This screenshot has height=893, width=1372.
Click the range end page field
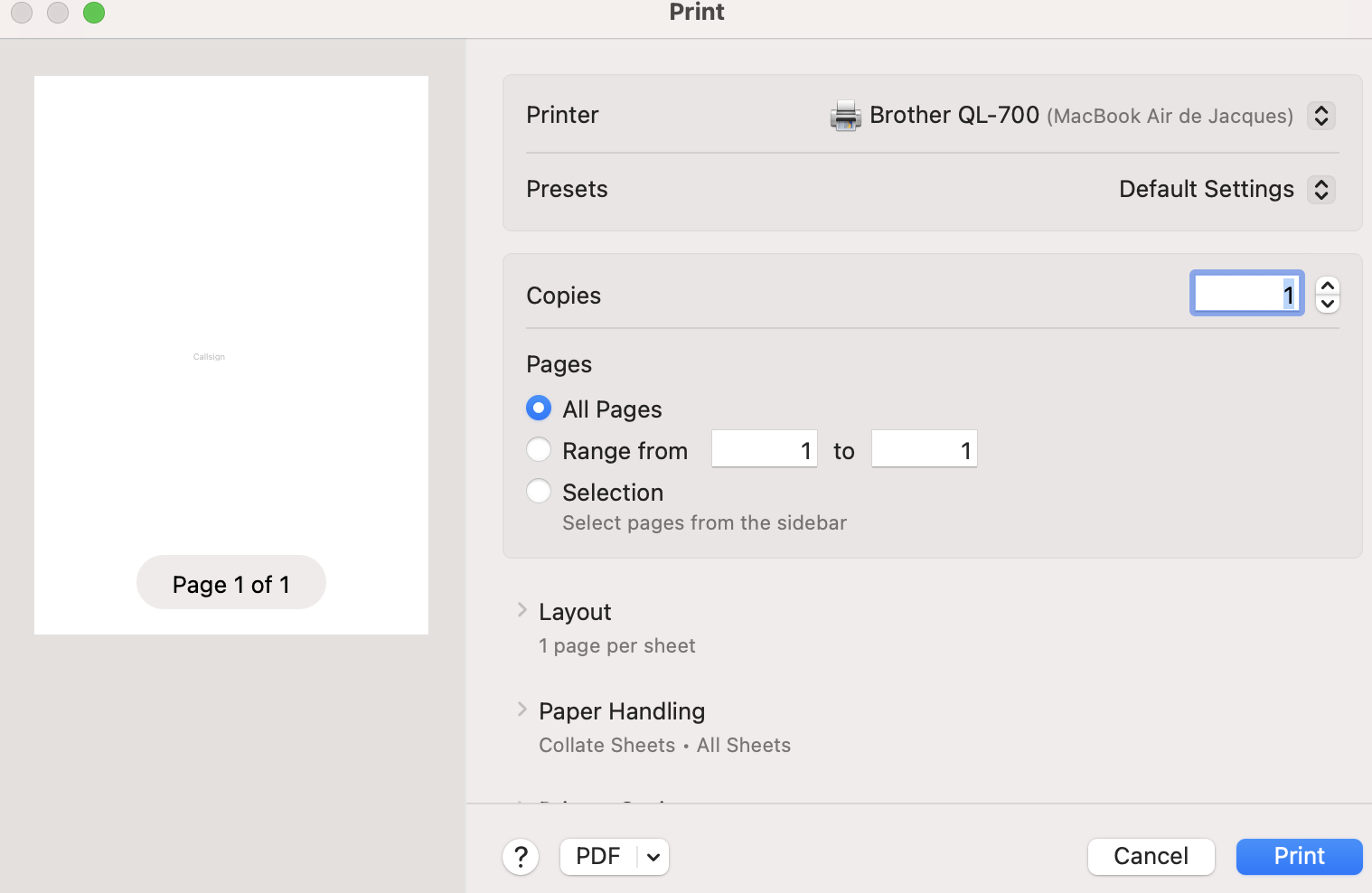click(x=924, y=449)
